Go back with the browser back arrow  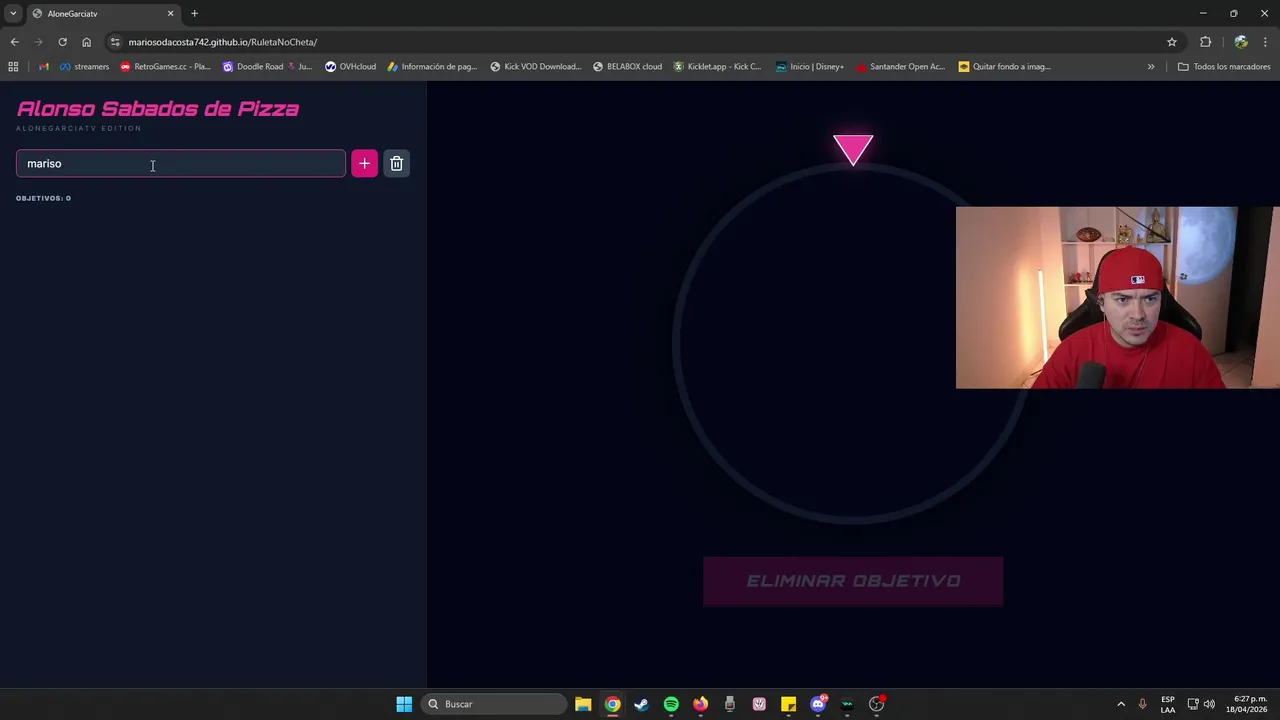(14, 42)
